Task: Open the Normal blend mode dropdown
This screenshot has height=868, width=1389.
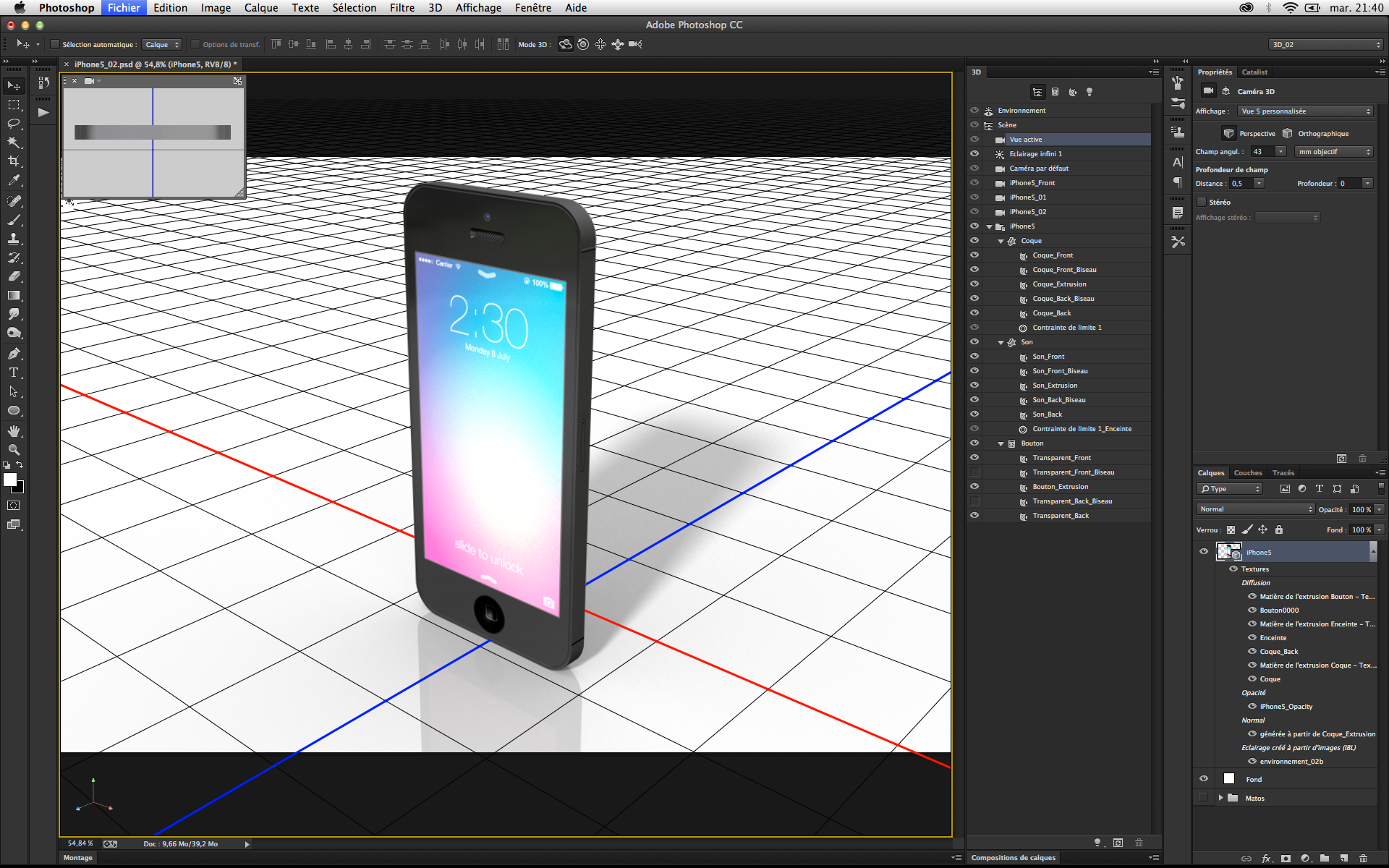Action: click(x=1255, y=509)
